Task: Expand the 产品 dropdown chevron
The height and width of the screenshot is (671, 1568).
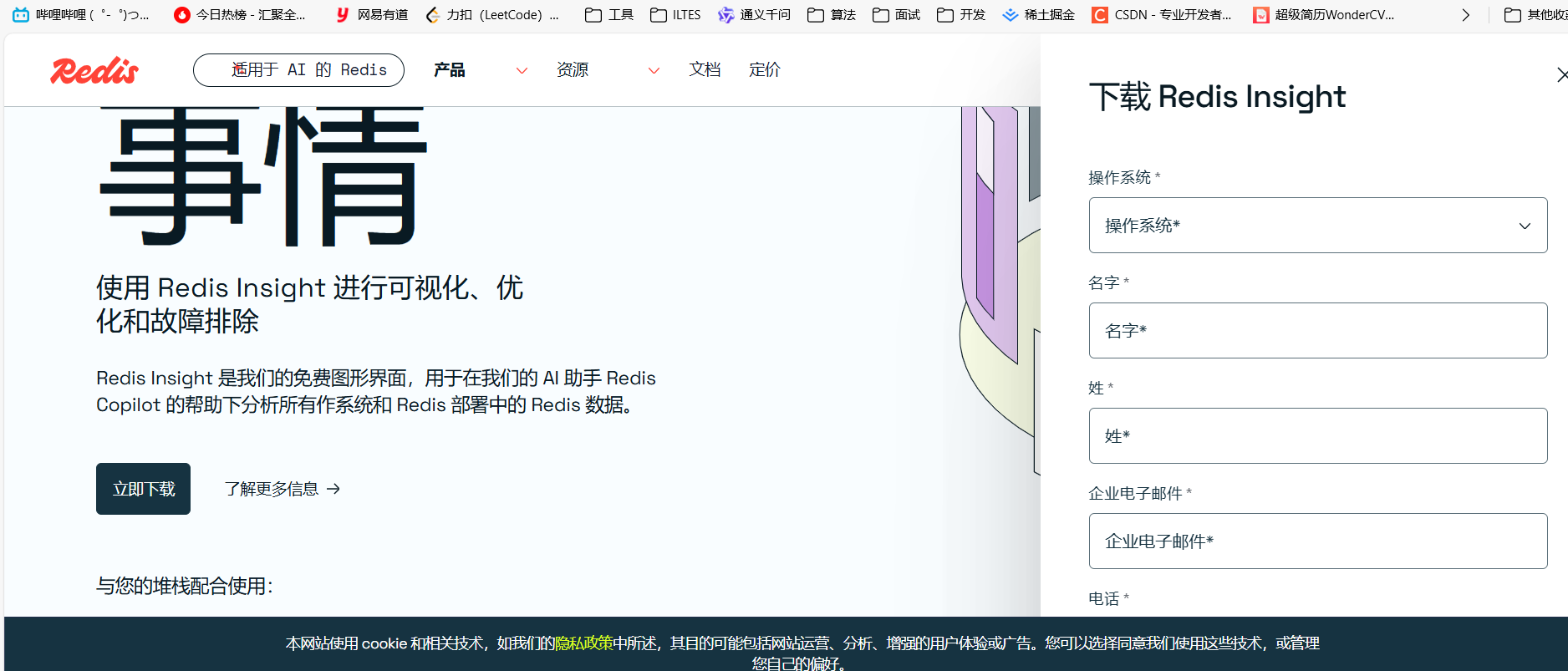Action: [522, 71]
